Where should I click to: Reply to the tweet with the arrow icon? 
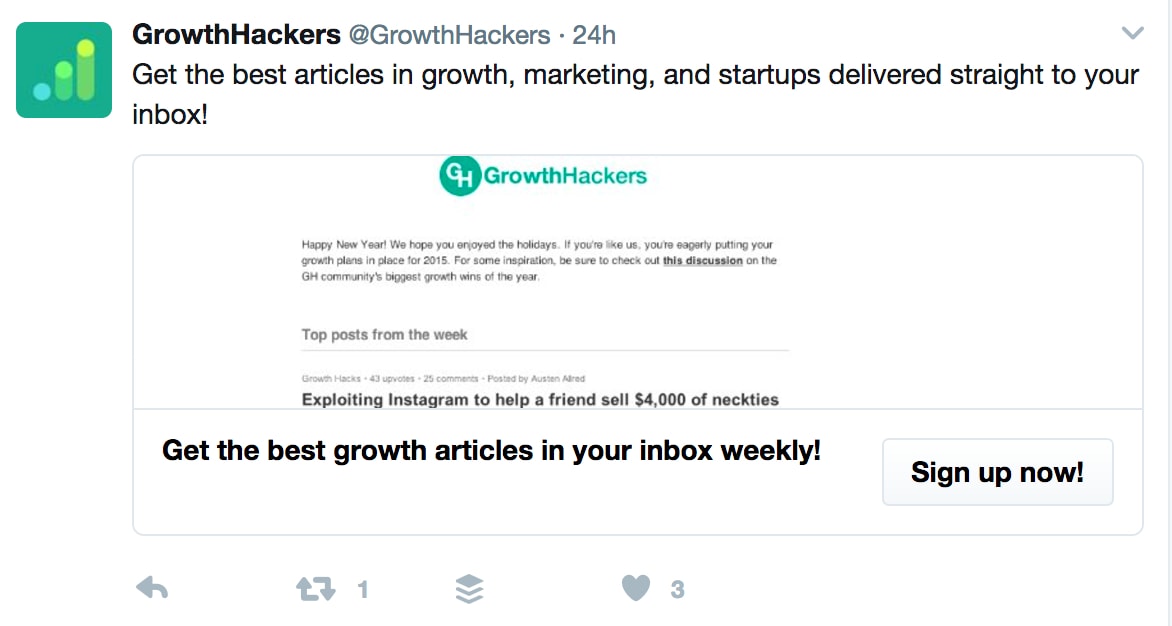click(151, 589)
